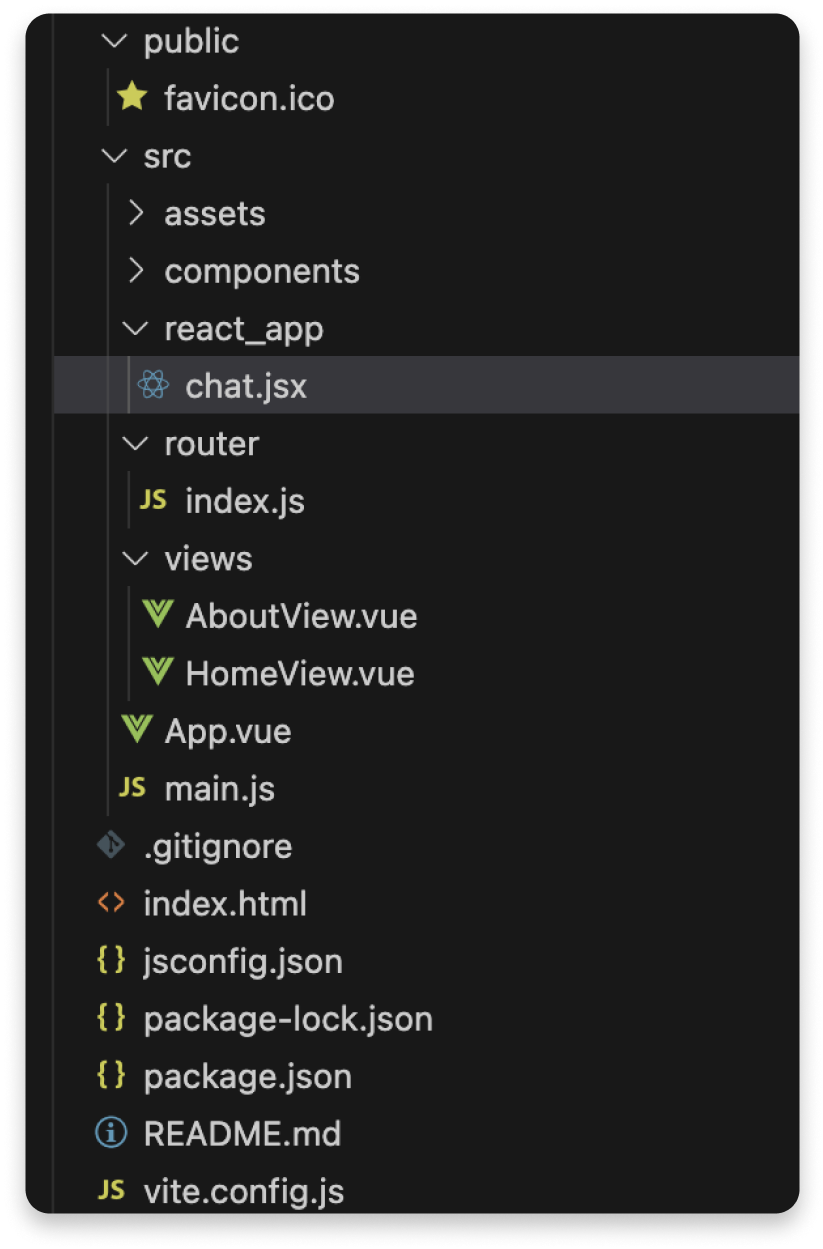Collapse the public folder chevron
Viewport: 823px width, 1249px height.
coord(116,41)
